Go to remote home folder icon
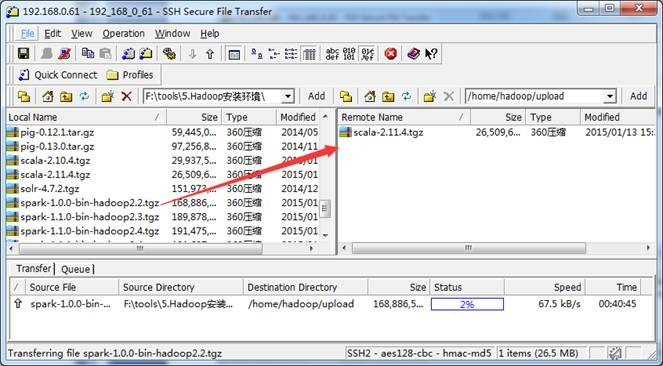Image resolution: width=663 pixels, height=366 pixels. click(x=370, y=96)
